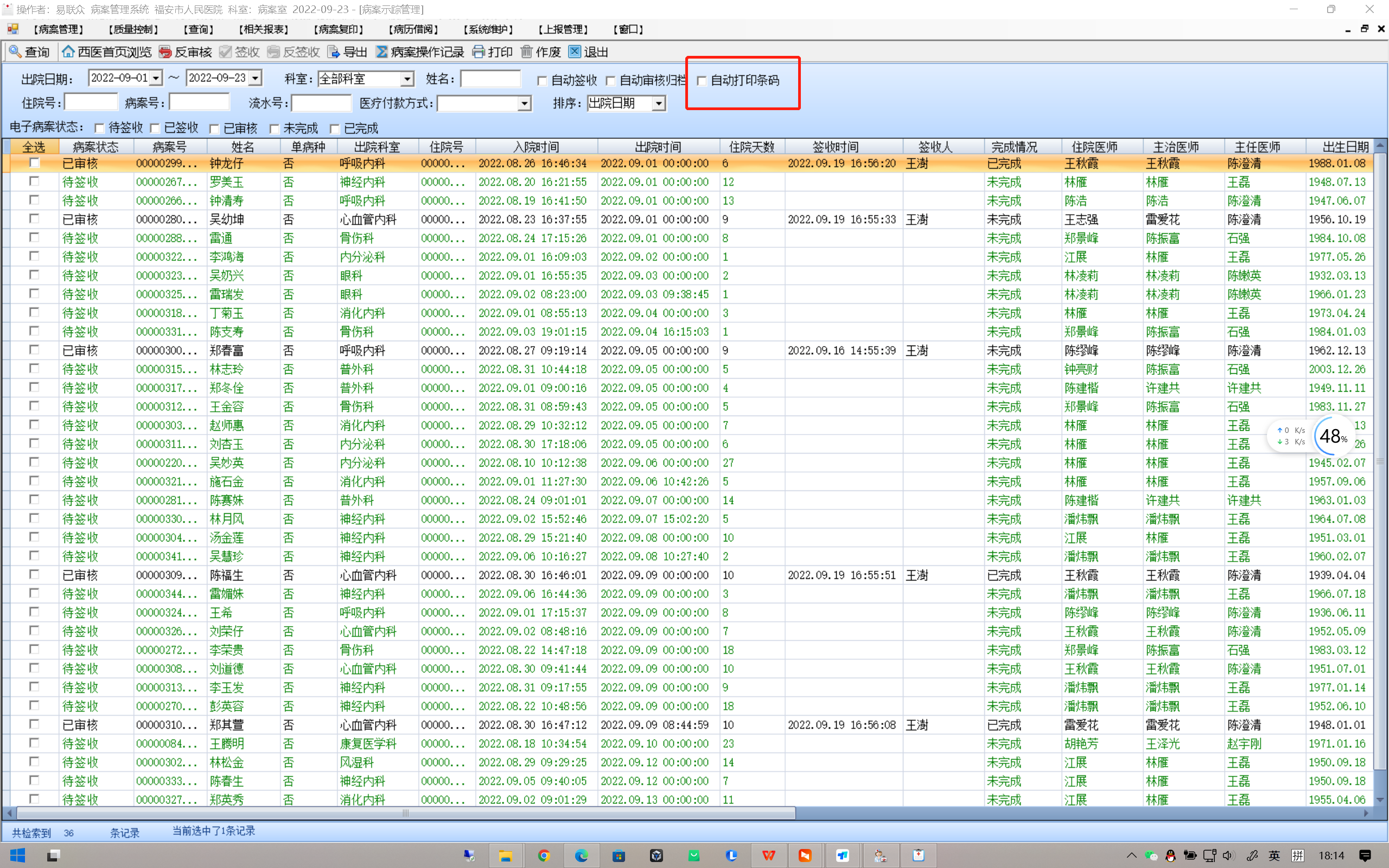The image size is (1389, 868).
Task: Open 病案操作记录 toolbar icon
Action: (x=381, y=52)
